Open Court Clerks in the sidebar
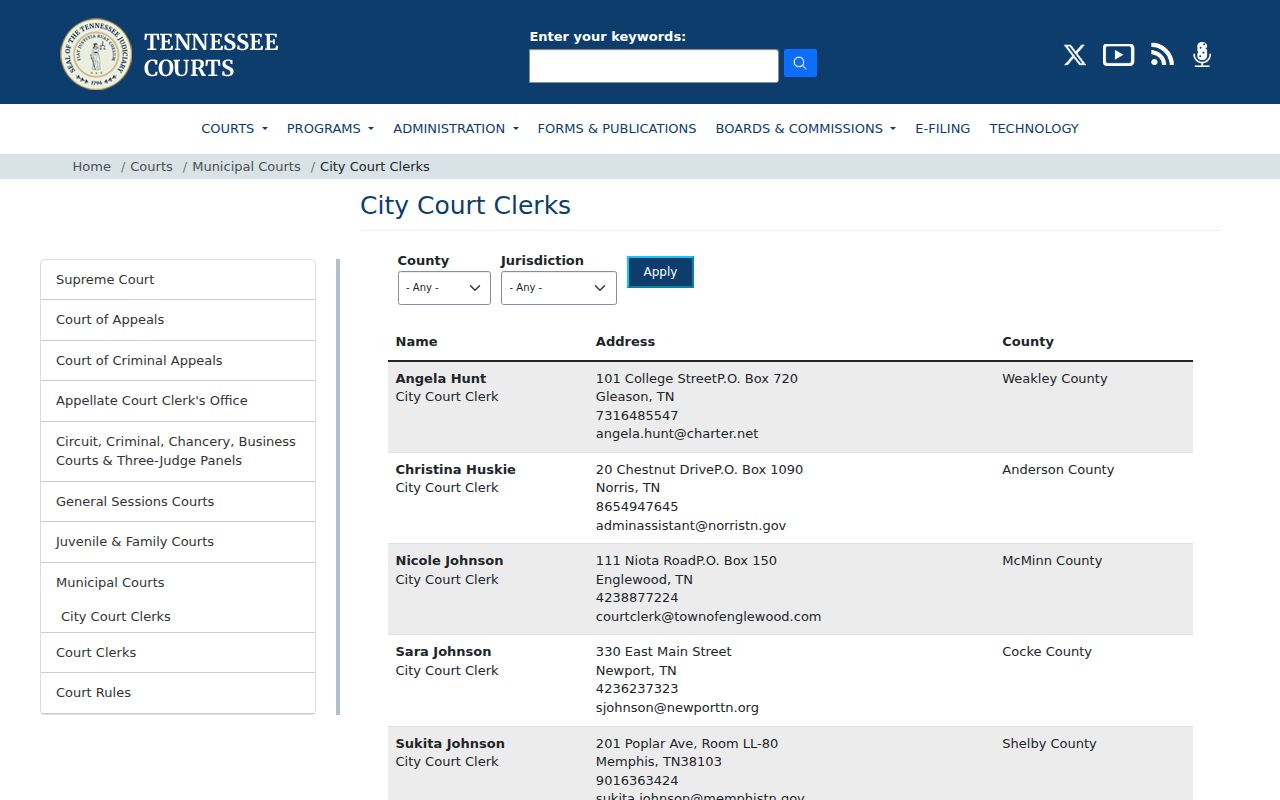The height and width of the screenshot is (800, 1280). click(178, 653)
